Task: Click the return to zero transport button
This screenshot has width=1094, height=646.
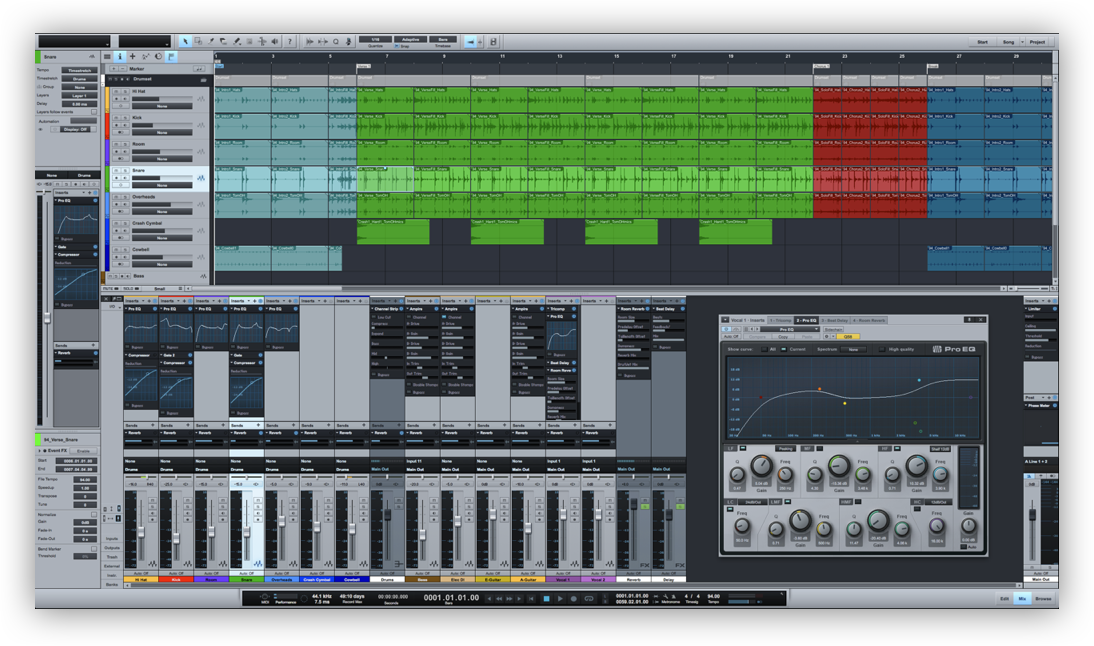Action: pos(532,599)
